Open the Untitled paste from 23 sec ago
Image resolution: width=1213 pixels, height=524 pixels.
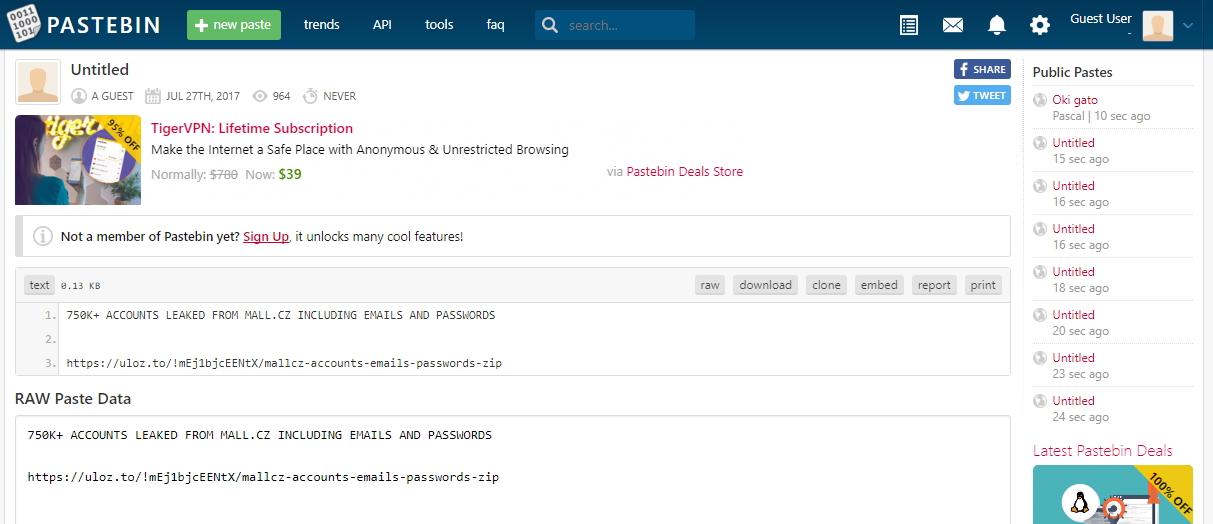(1073, 358)
